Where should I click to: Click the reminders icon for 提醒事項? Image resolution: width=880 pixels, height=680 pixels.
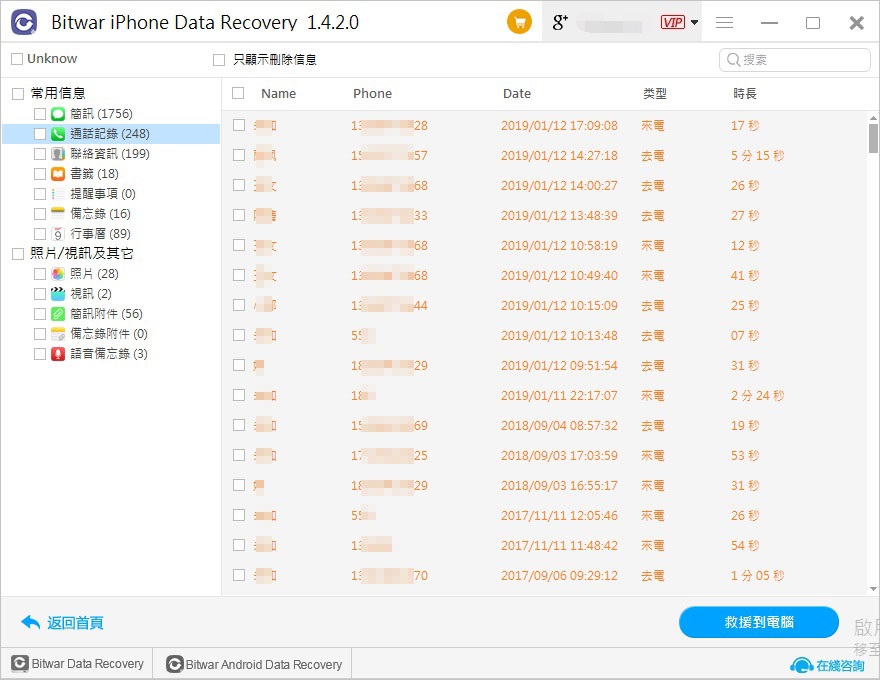pyautogui.click(x=58, y=194)
